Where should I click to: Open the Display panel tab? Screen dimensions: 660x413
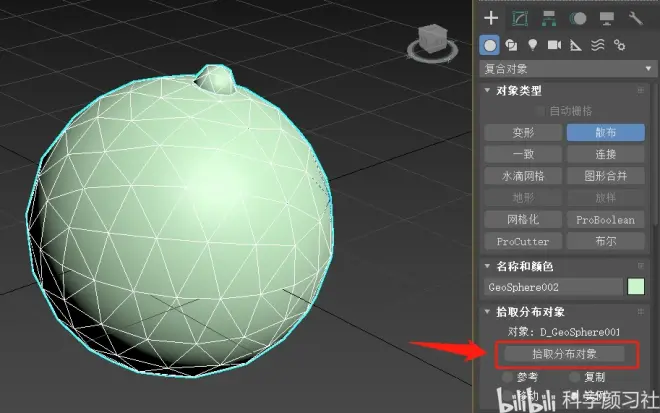coord(607,19)
